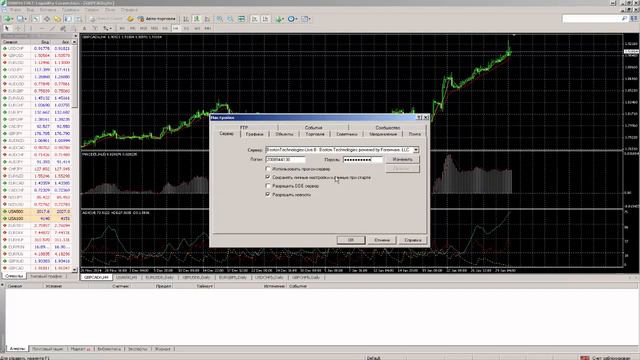Open the USDSGD,H1 chart tab
The width and height of the screenshot is (640, 360).
pyautogui.click(x=127, y=278)
